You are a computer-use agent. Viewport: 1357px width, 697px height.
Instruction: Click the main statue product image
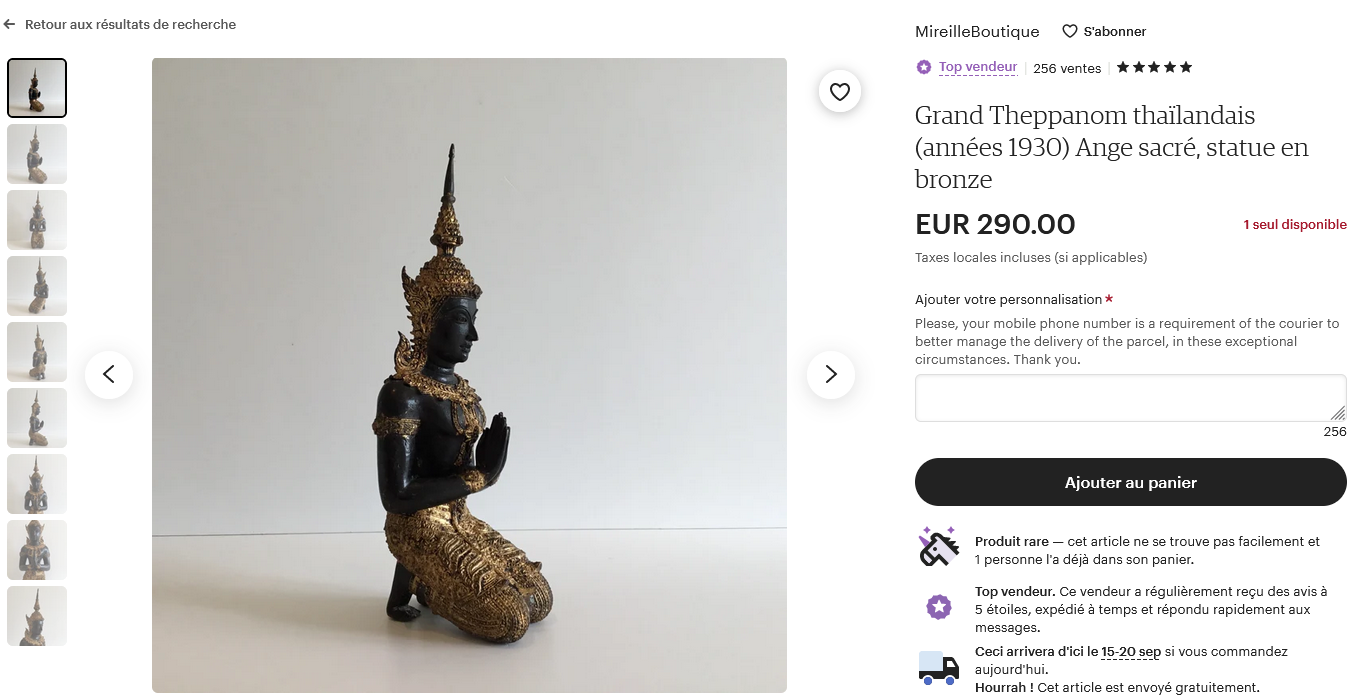[x=469, y=375]
